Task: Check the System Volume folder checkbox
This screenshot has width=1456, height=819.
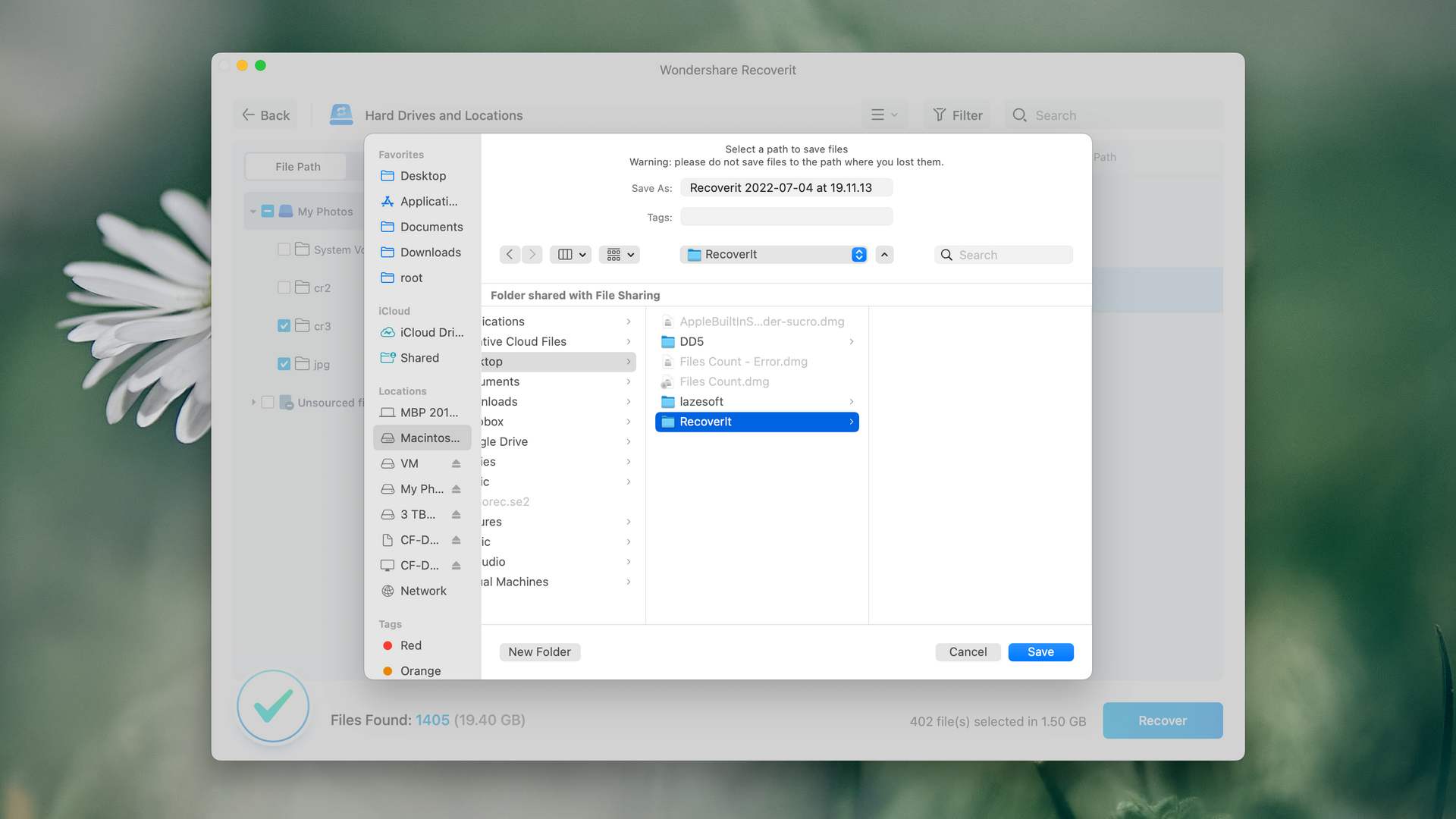Action: click(284, 249)
